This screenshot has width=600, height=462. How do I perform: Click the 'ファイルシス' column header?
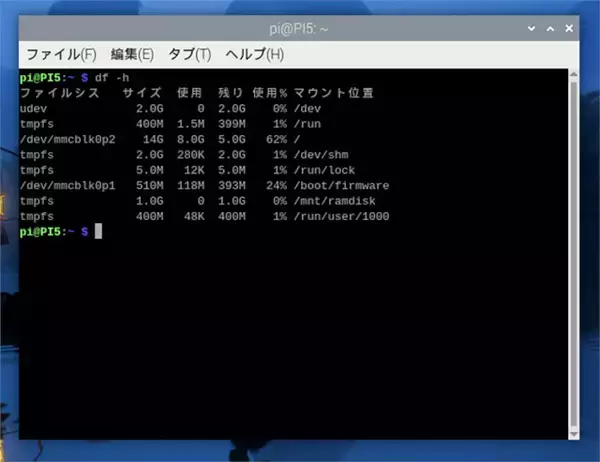pyautogui.click(x=60, y=93)
